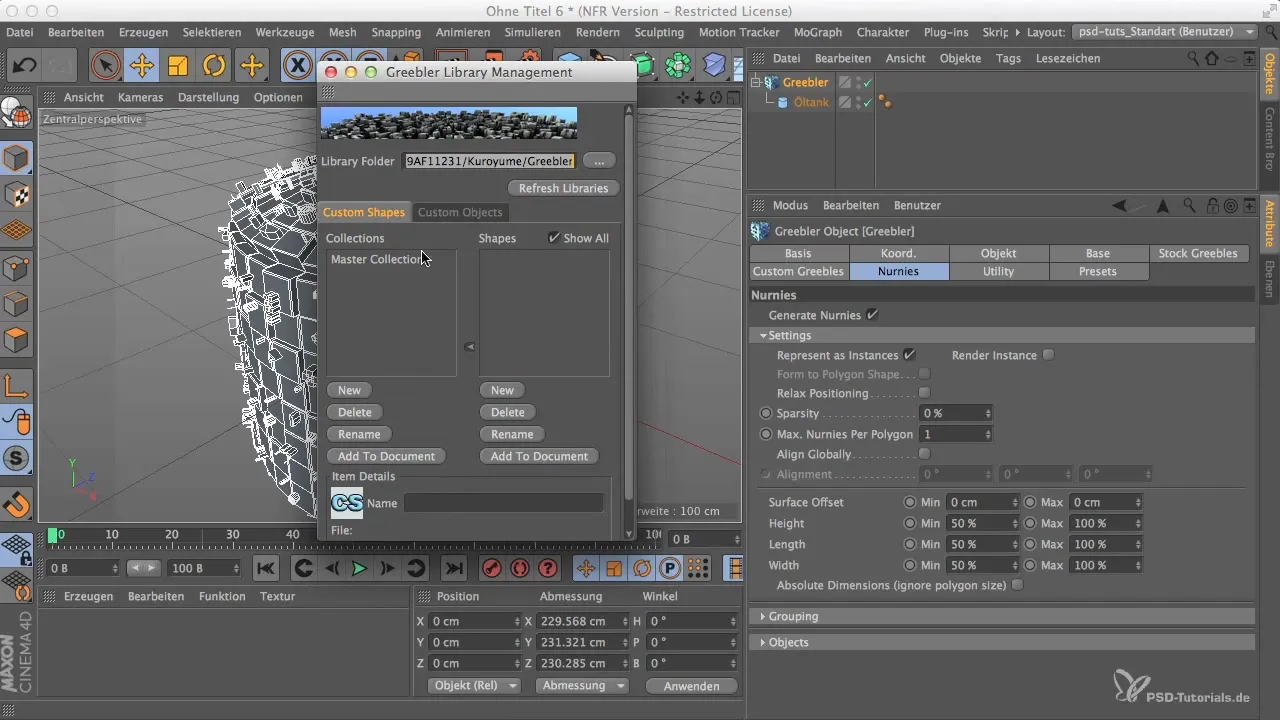Open the Simulieren menu
Viewport: 1280px width, 720px height.
click(x=532, y=32)
